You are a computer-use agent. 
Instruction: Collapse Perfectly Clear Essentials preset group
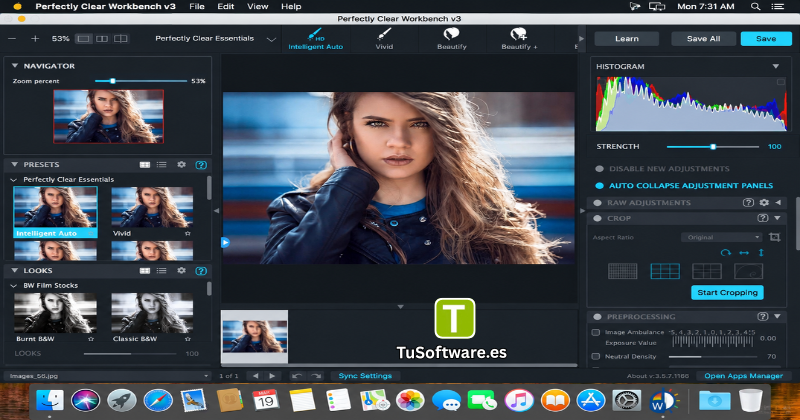(14, 180)
